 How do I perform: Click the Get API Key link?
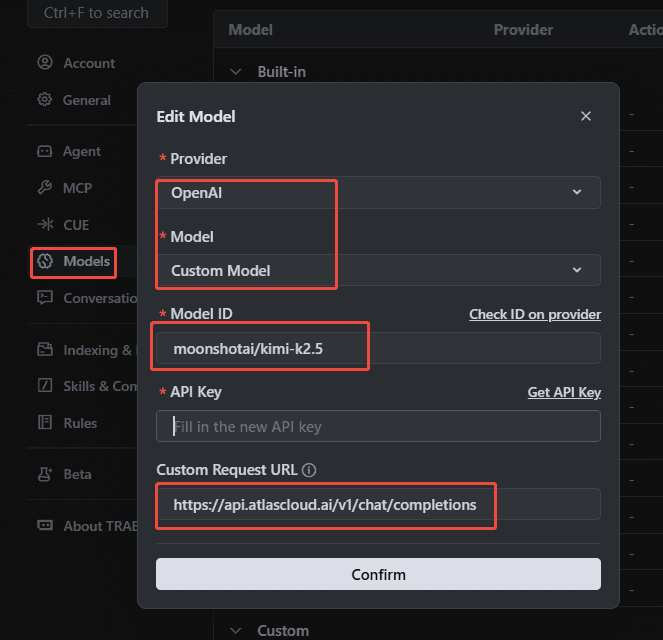click(x=564, y=392)
